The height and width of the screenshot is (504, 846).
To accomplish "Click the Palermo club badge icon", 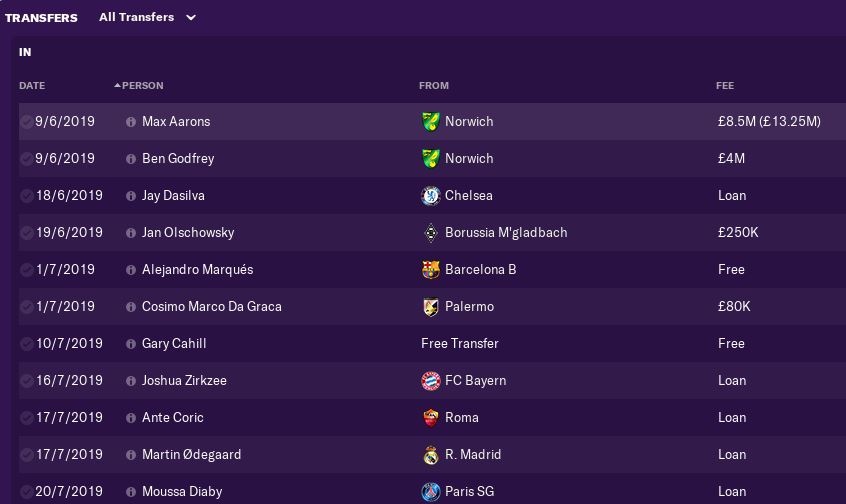I will (x=431, y=307).
